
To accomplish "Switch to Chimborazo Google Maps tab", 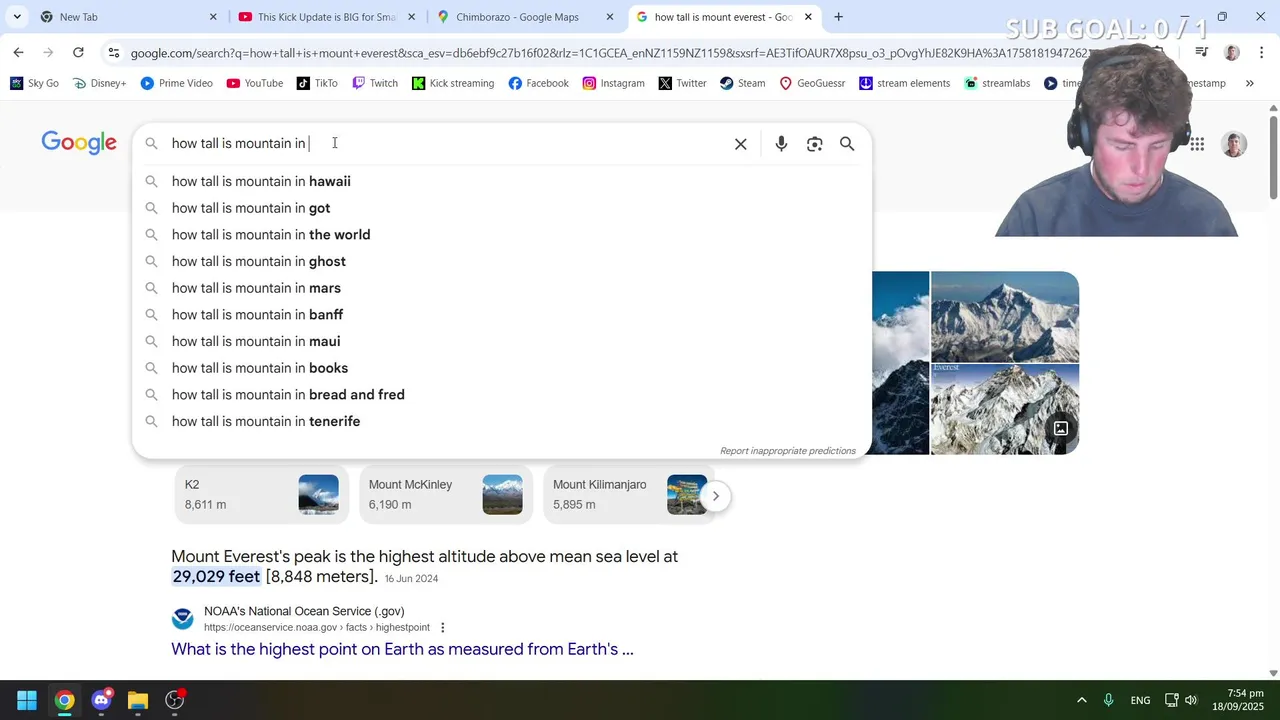I will 526,17.
